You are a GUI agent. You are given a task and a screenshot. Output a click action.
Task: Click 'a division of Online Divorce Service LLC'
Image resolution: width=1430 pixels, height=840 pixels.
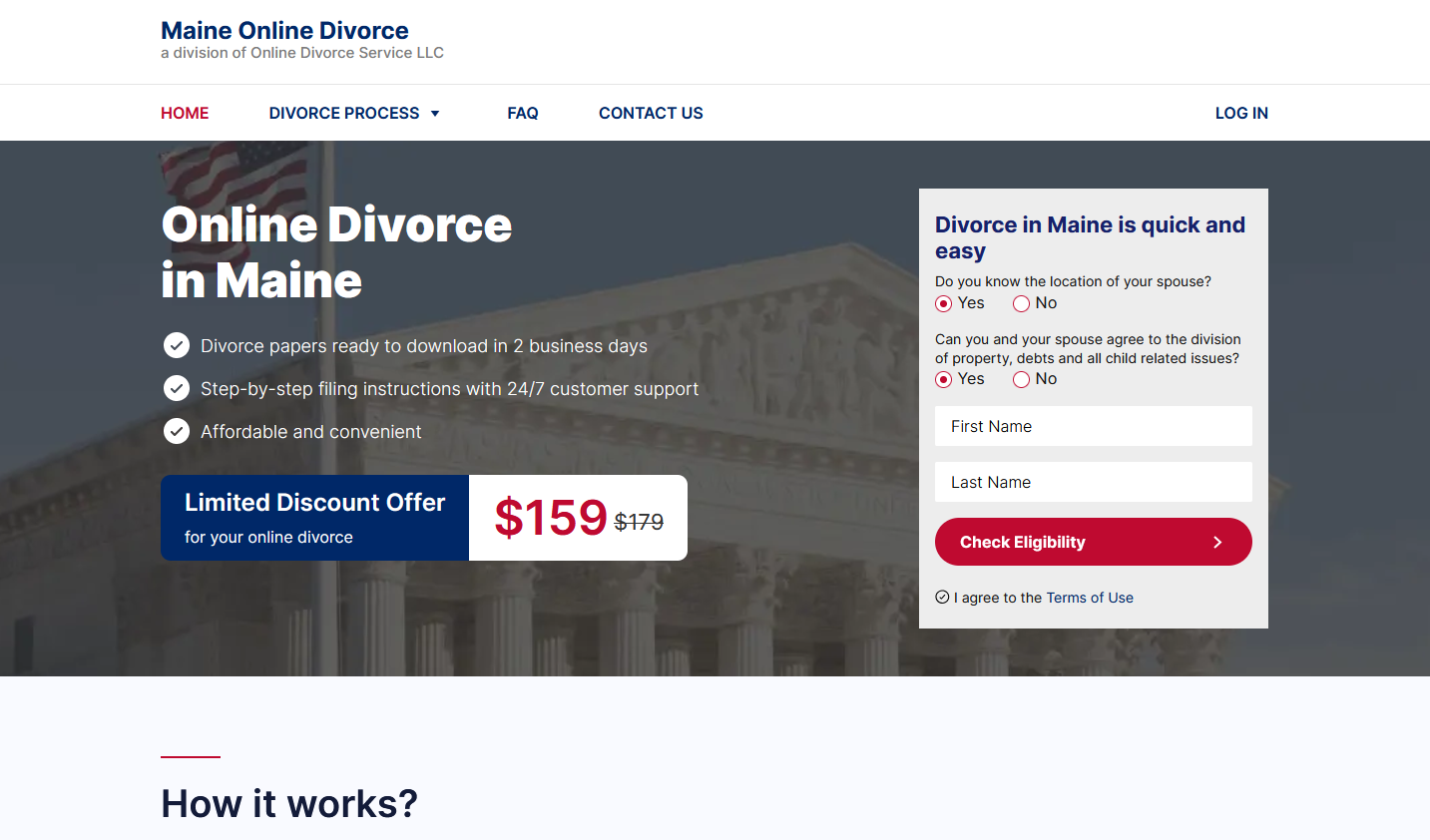point(302,53)
